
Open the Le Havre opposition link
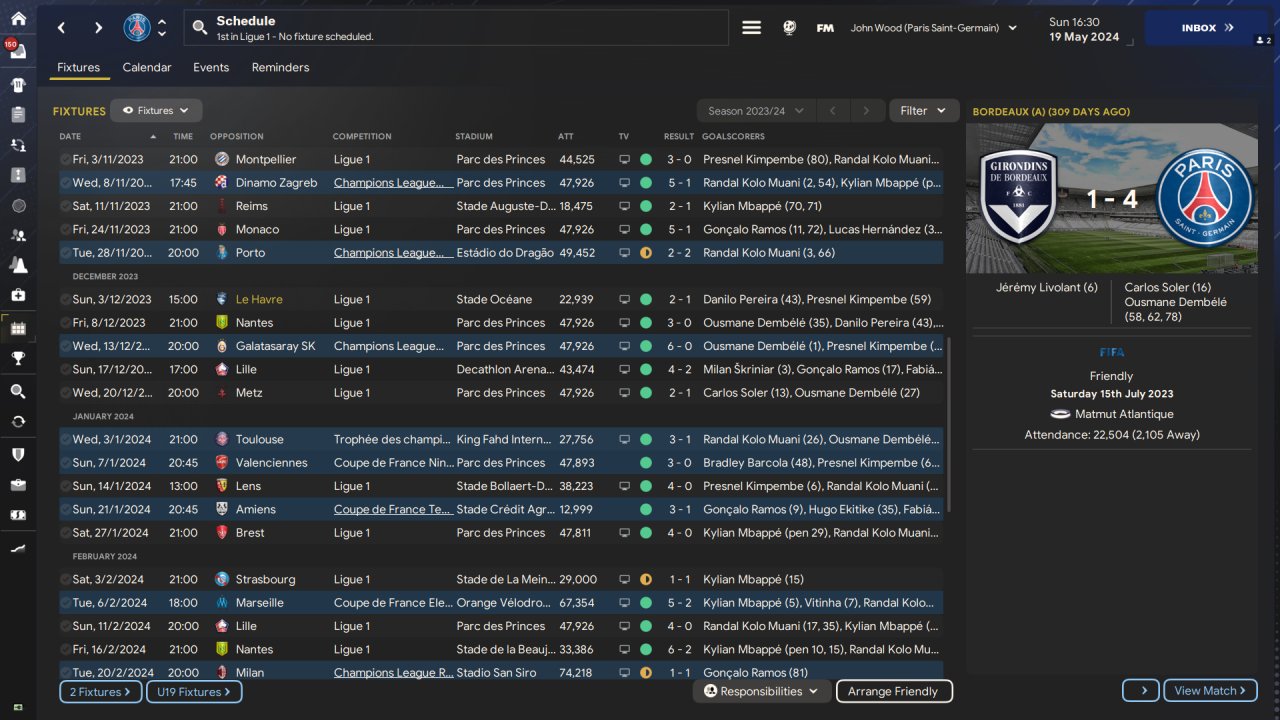pos(259,299)
